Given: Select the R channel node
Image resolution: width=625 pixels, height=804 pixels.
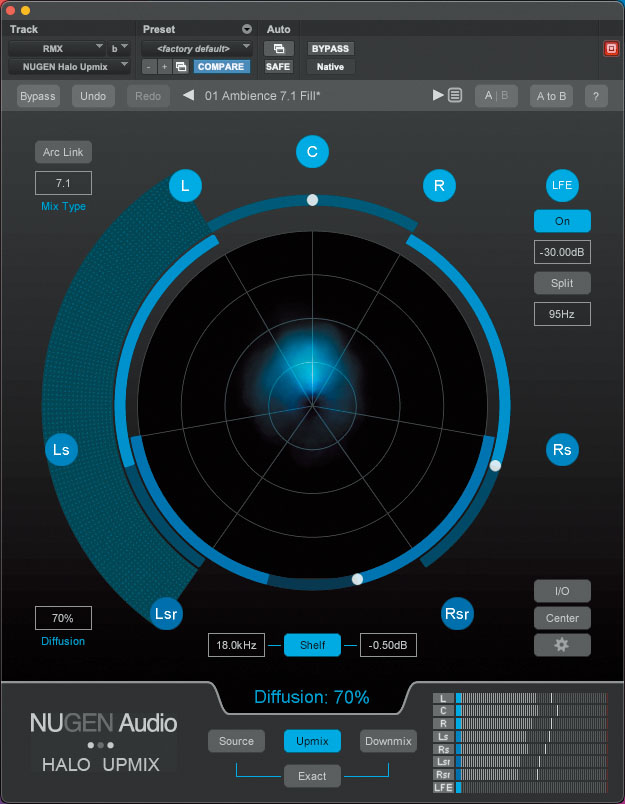Looking at the screenshot, I should (439, 186).
